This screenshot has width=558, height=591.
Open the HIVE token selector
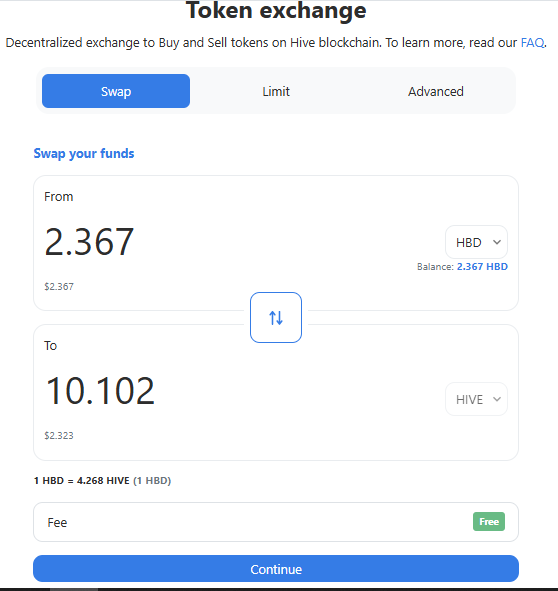(x=477, y=399)
